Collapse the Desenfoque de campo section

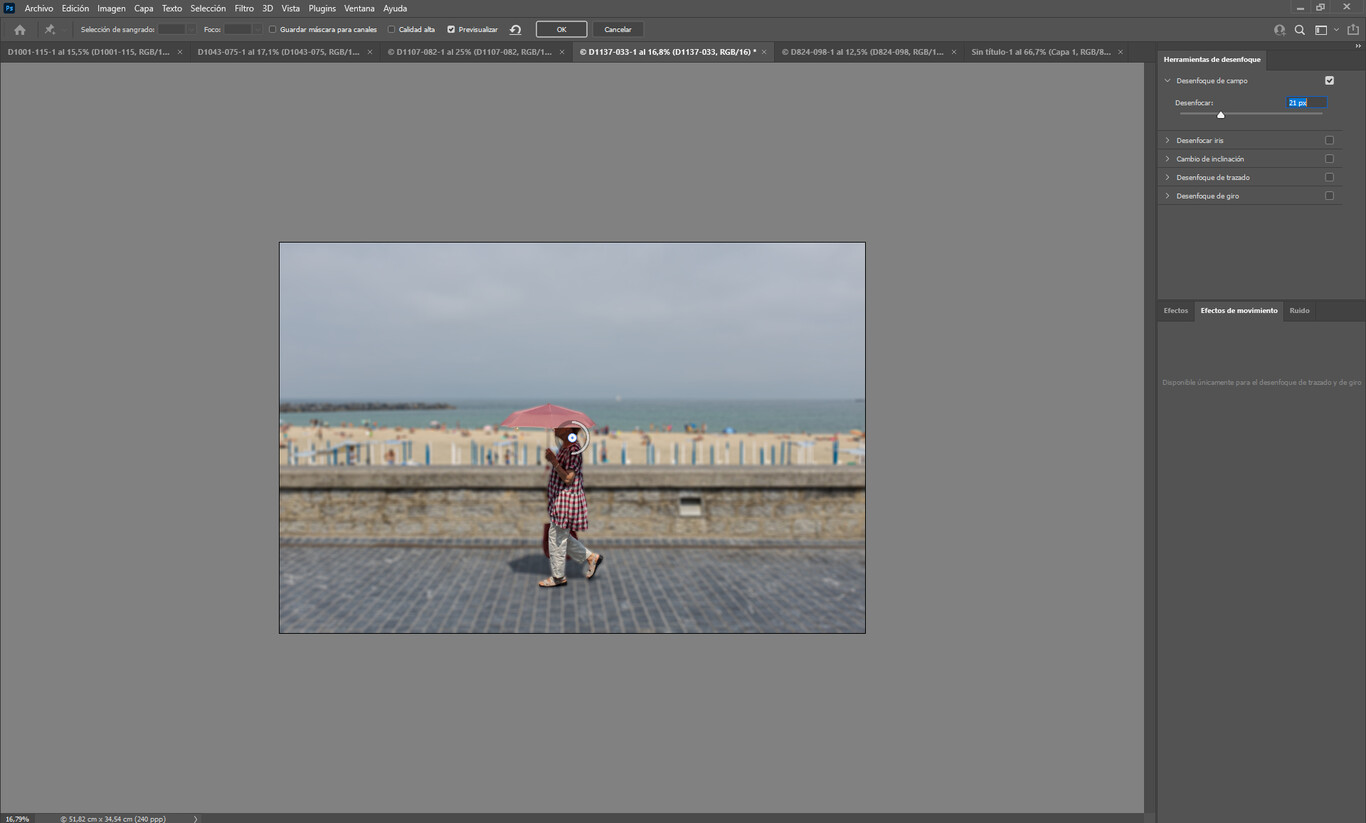coord(1168,80)
